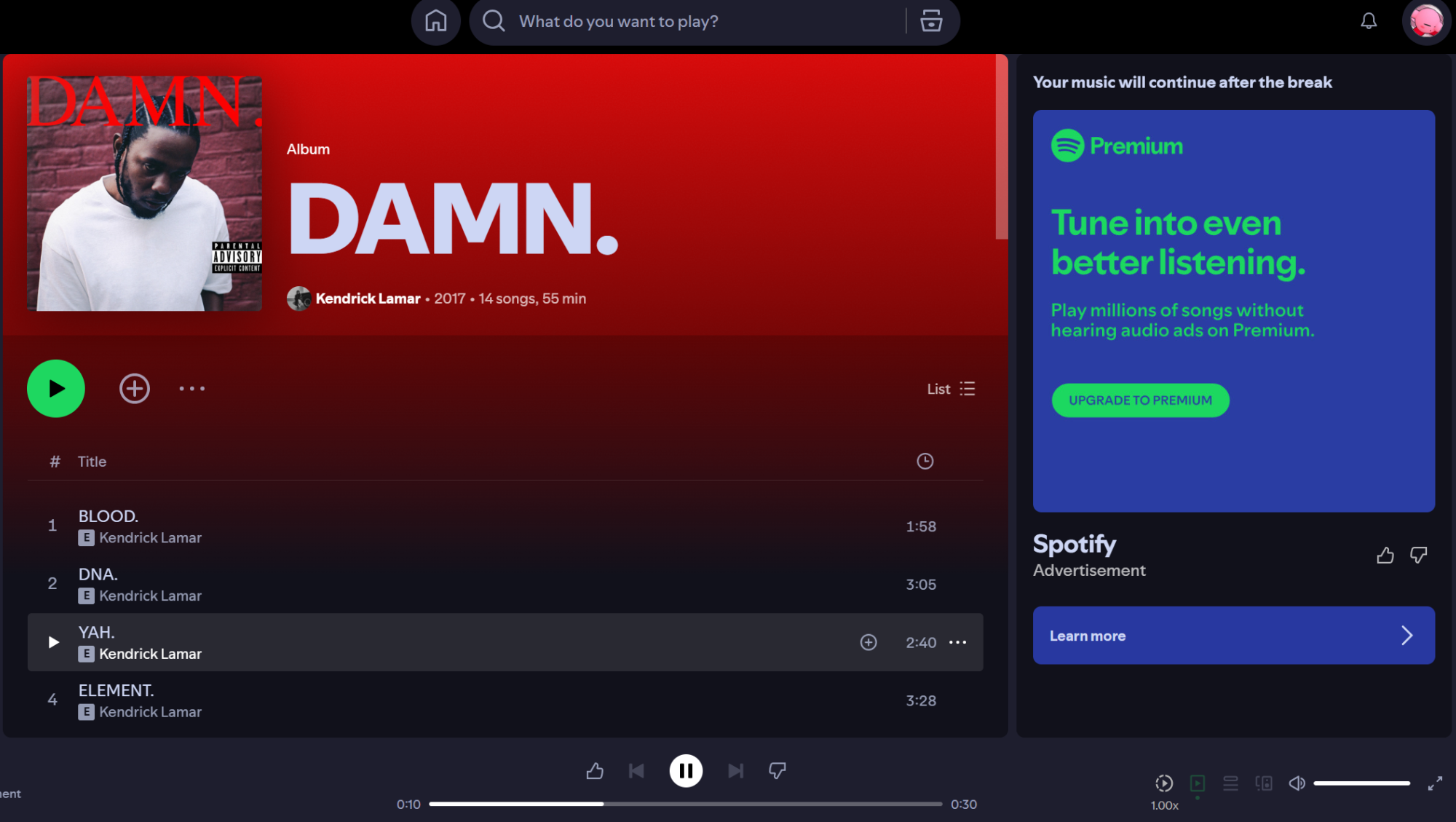
Task: Open the notifications bell
Action: coord(1368,20)
